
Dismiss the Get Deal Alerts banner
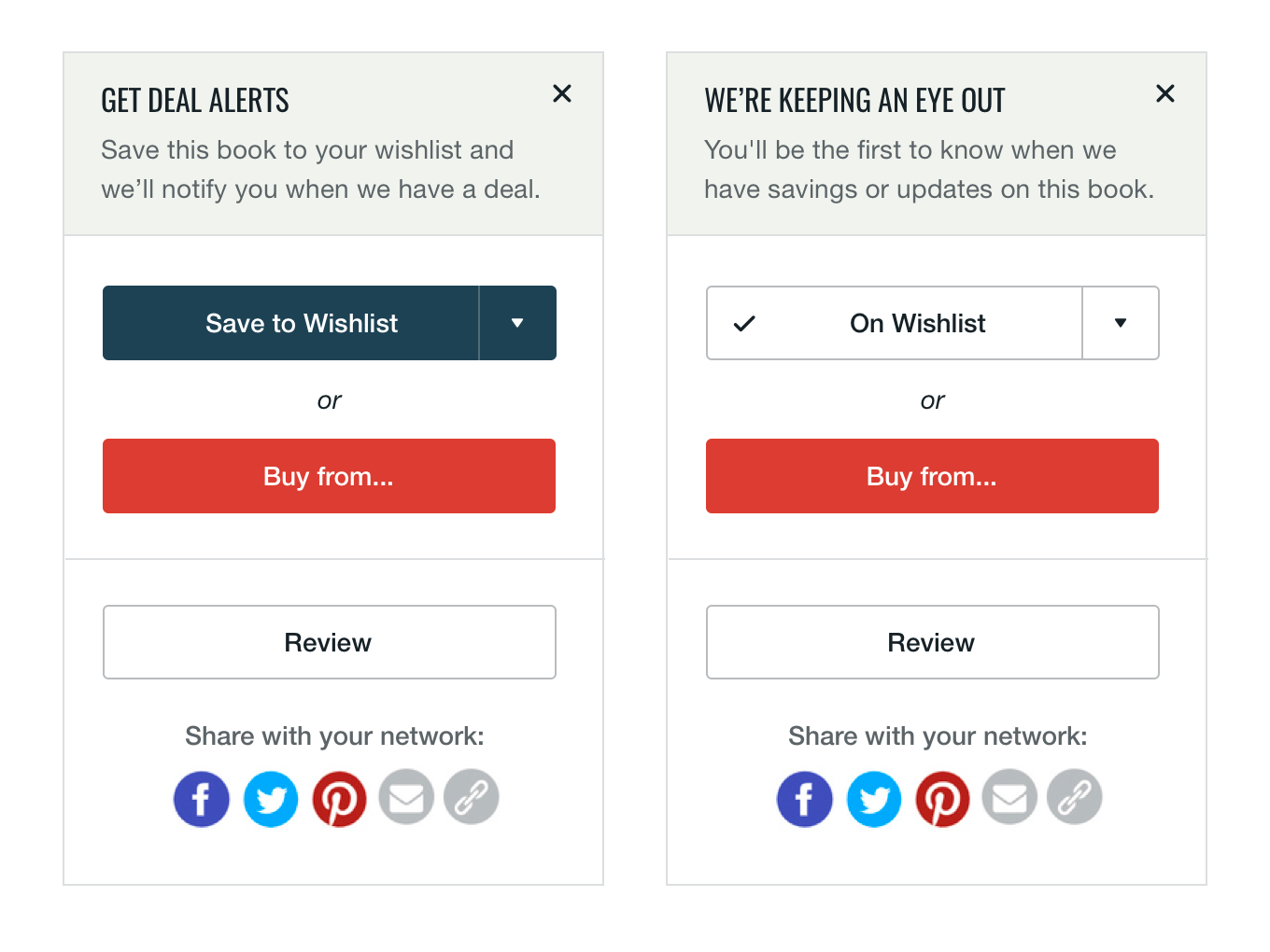pyautogui.click(x=562, y=93)
